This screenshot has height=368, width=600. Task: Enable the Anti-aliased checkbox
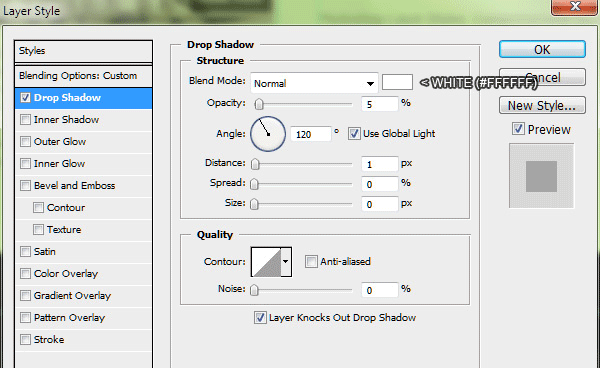coord(311,262)
